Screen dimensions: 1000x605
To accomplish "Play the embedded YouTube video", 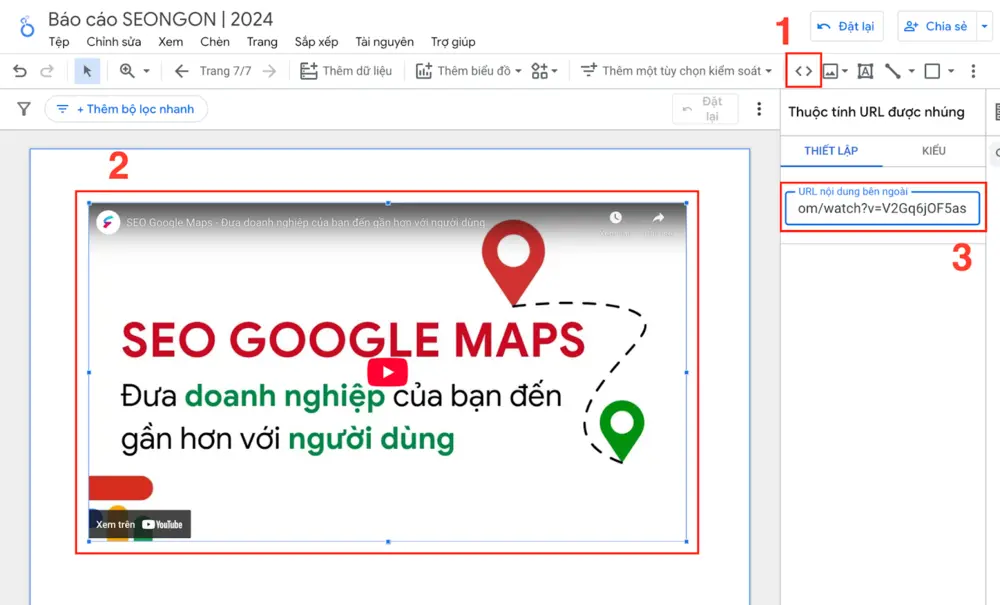I will coord(387,372).
